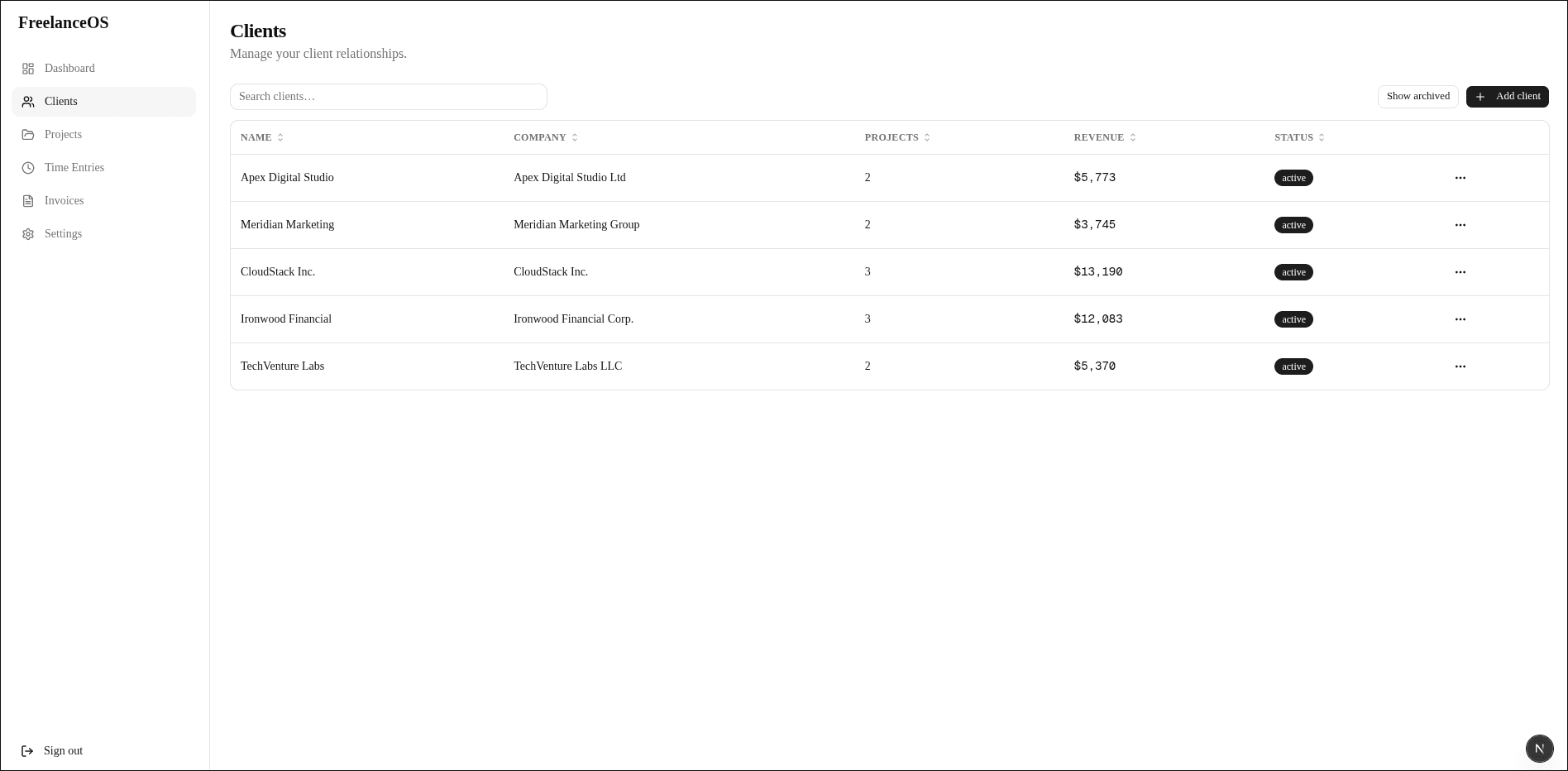Open actions menu for TechVenture Labs

(1460, 366)
